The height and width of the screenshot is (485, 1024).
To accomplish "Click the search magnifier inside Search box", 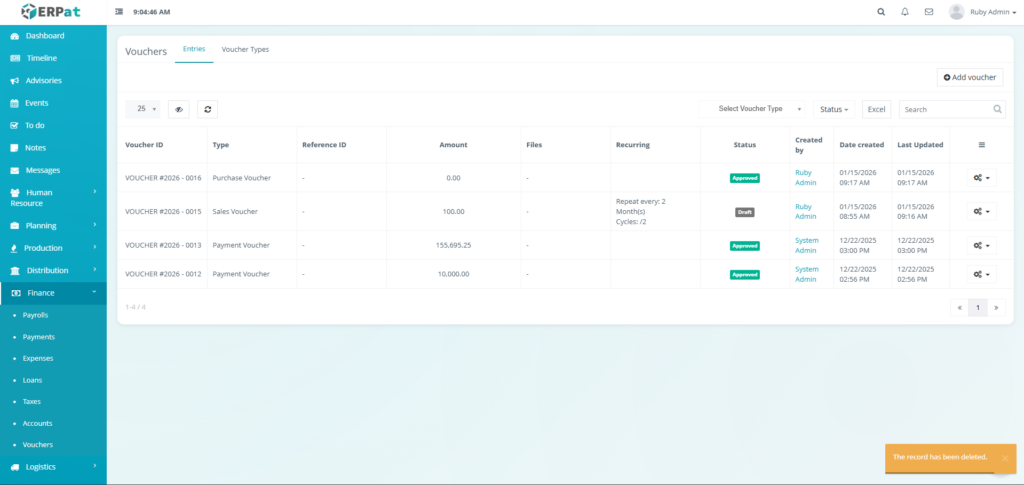I will tap(997, 110).
